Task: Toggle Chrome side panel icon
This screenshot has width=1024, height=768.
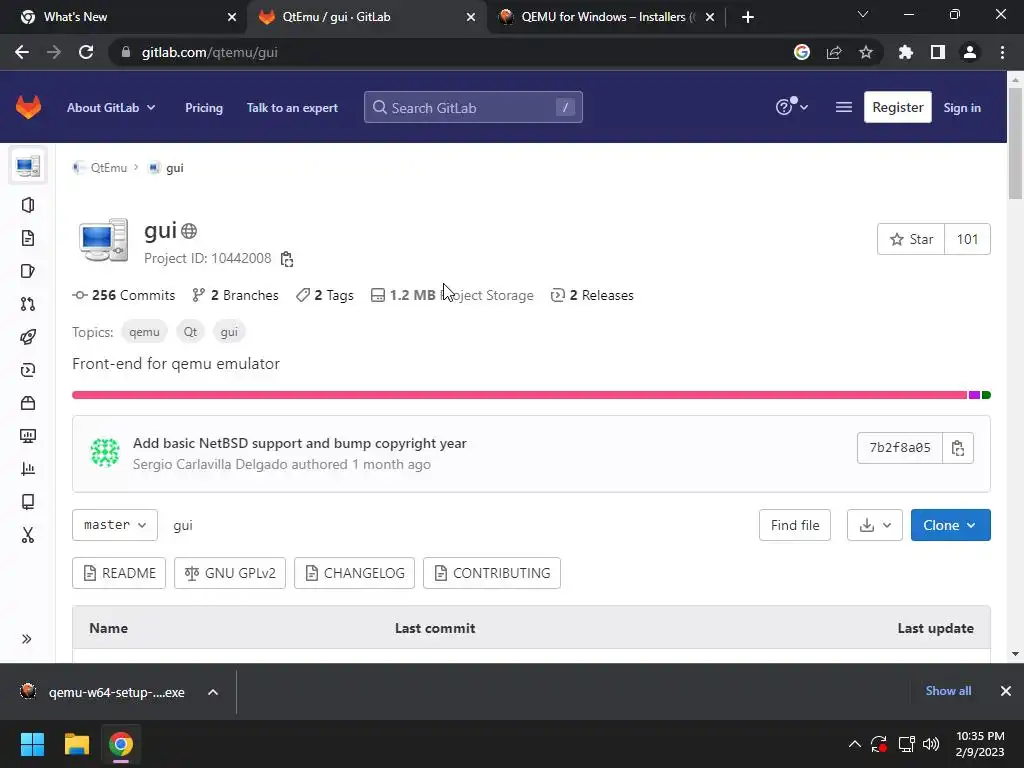Action: point(938,52)
